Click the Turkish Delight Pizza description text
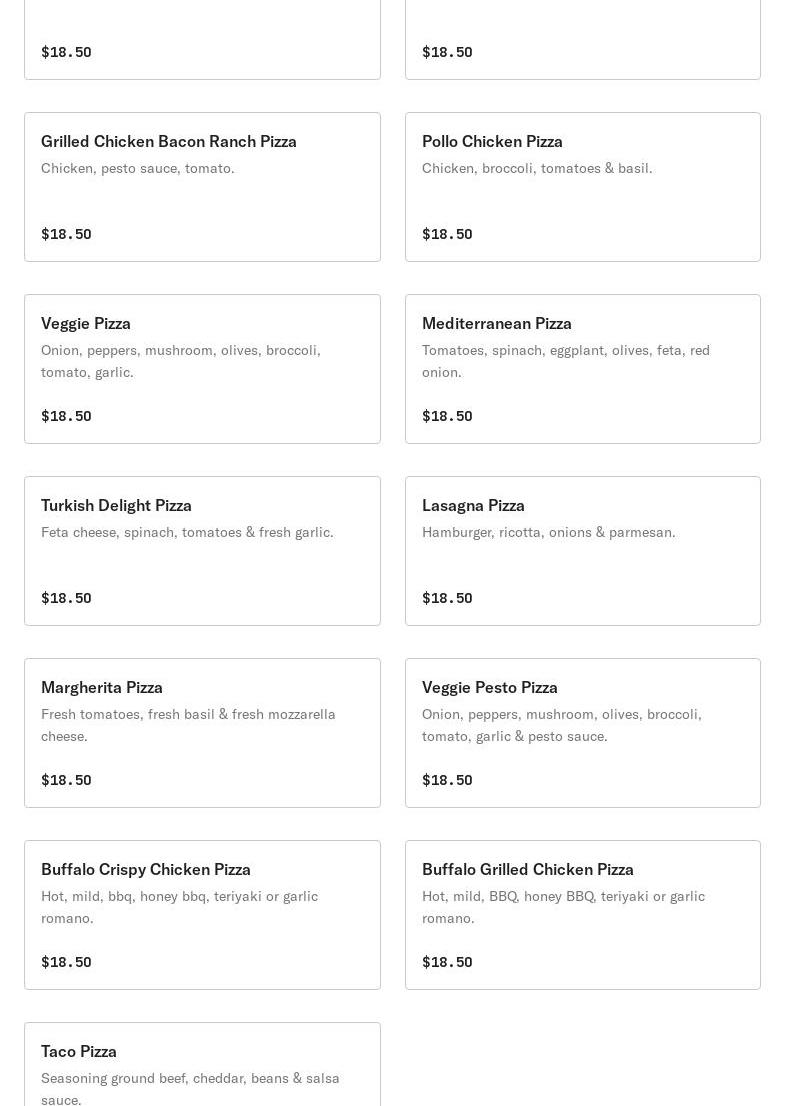 pyautogui.click(x=187, y=532)
